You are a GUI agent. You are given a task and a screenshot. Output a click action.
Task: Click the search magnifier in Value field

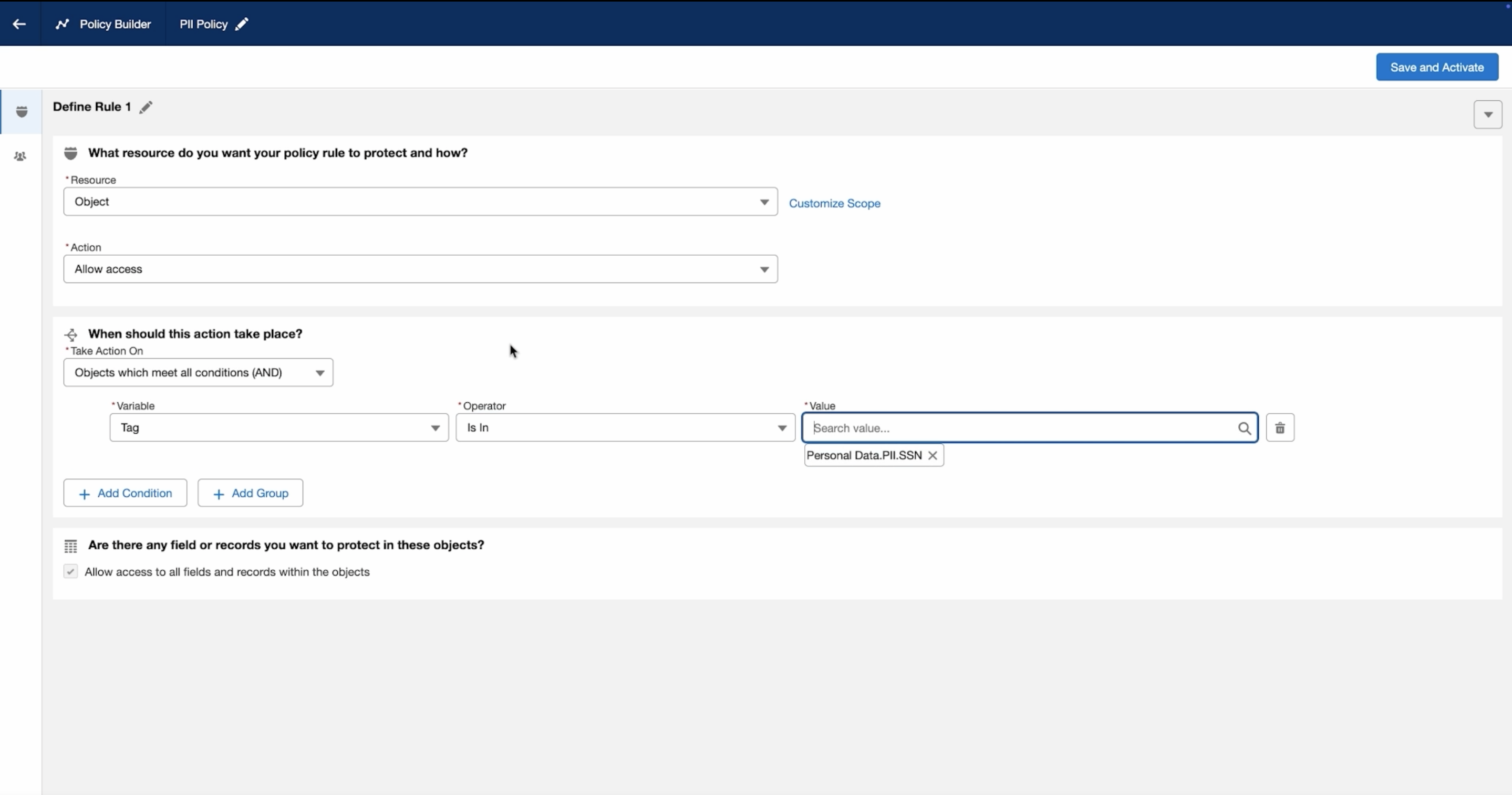[1244, 428]
